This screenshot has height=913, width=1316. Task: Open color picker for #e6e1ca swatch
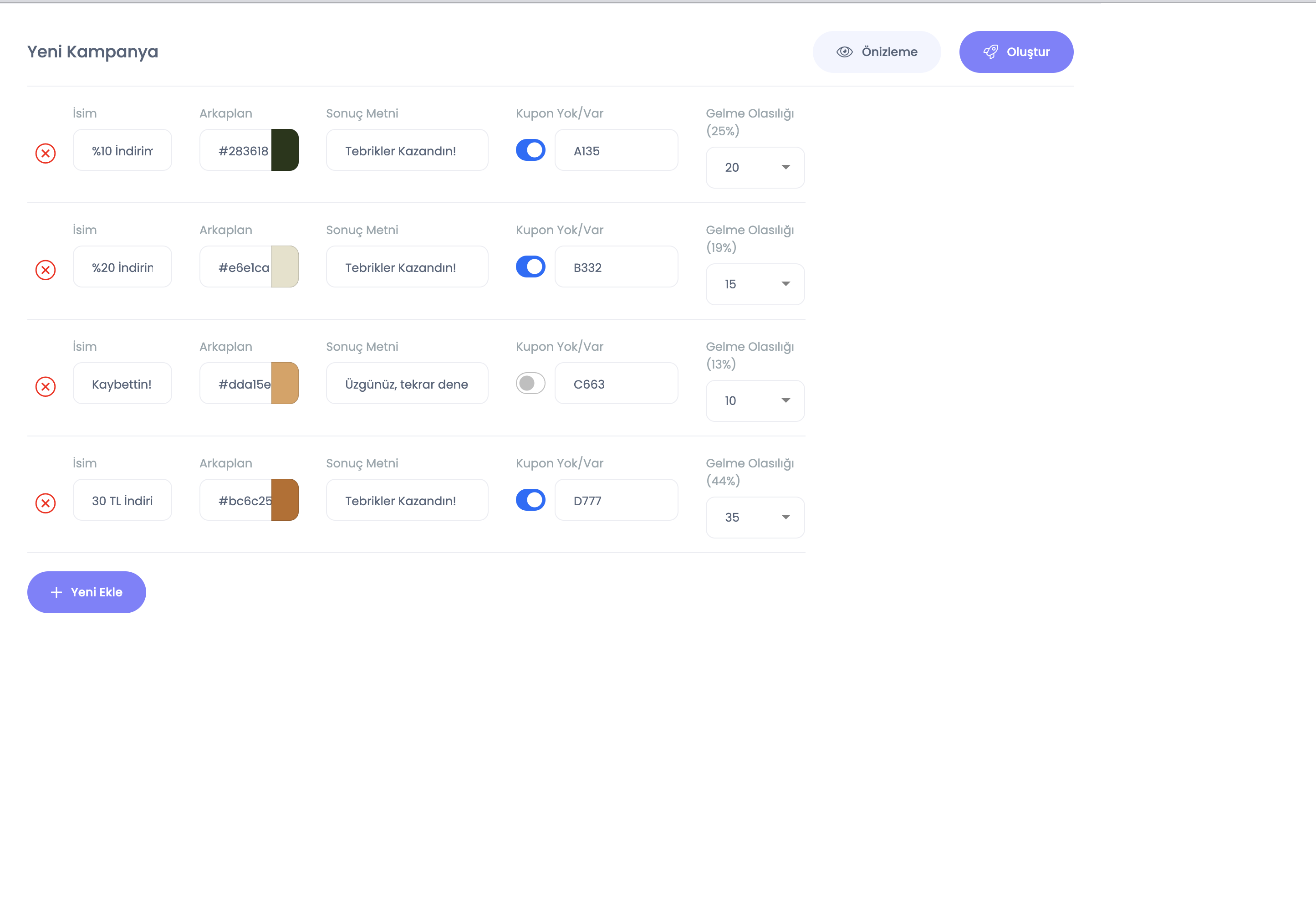pos(285,267)
